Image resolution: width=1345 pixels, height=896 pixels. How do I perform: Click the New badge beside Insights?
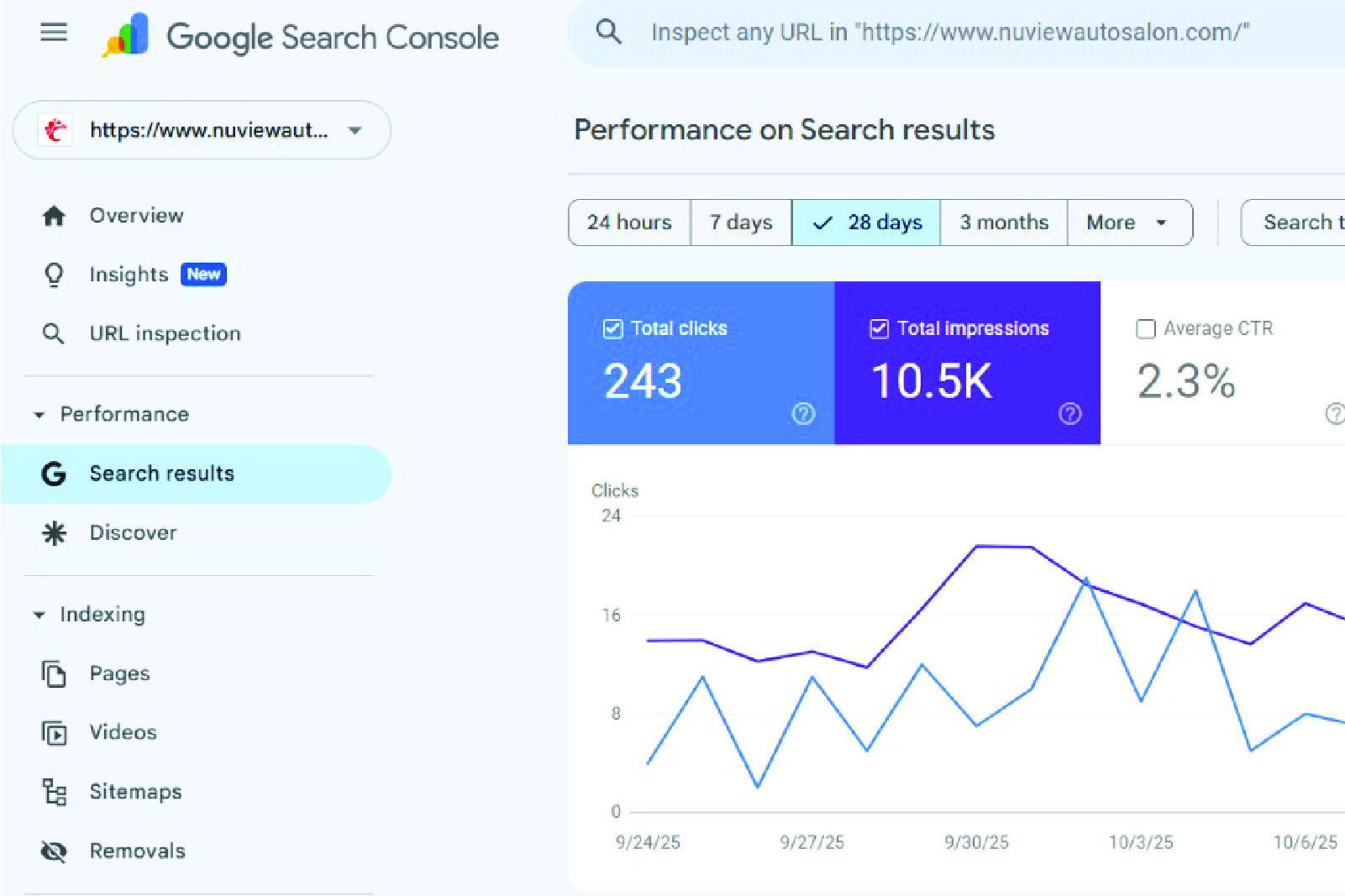coord(203,275)
